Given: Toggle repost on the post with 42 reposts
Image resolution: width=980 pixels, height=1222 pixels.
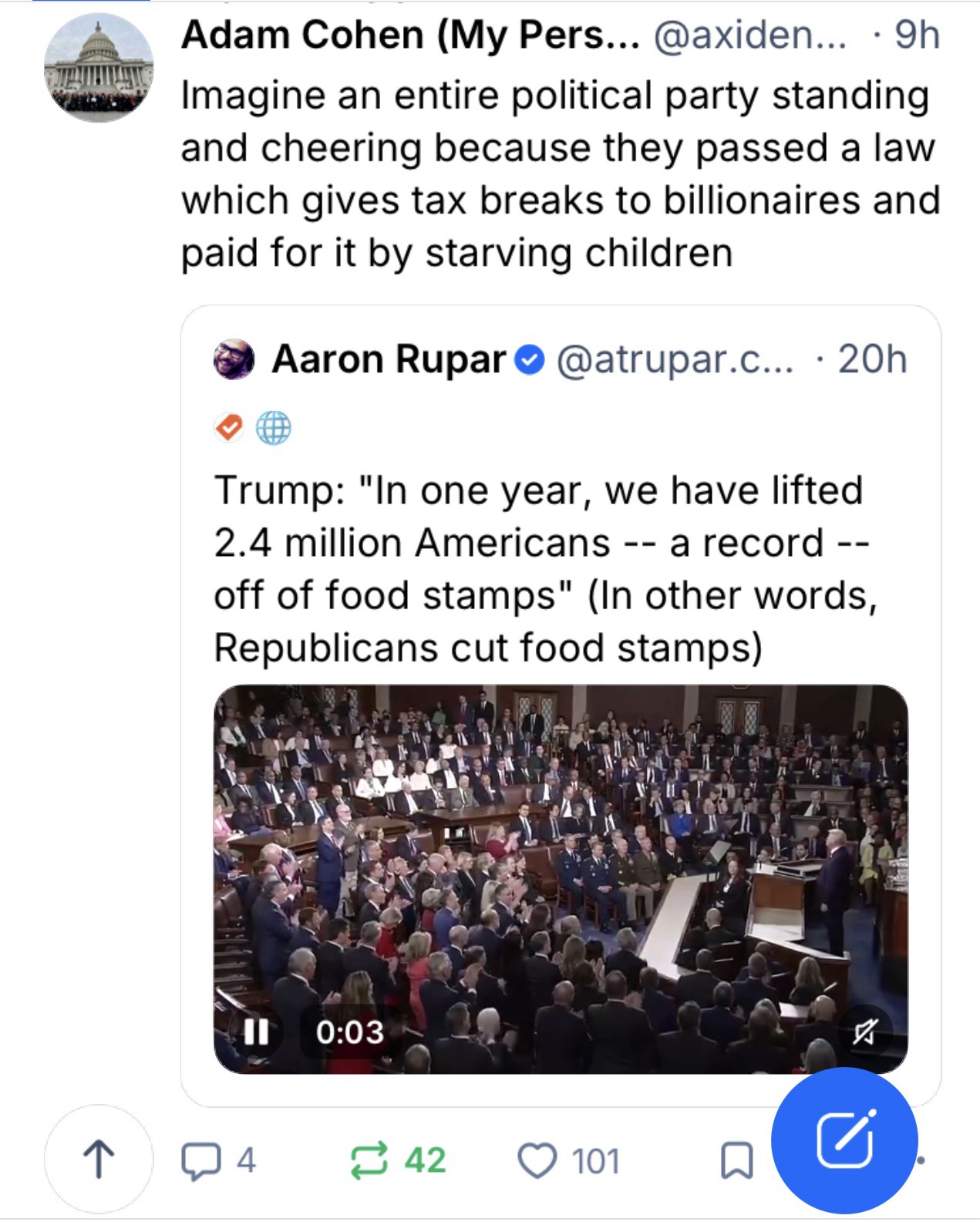Looking at the screenshot, I should click(x=370, y=1161).
